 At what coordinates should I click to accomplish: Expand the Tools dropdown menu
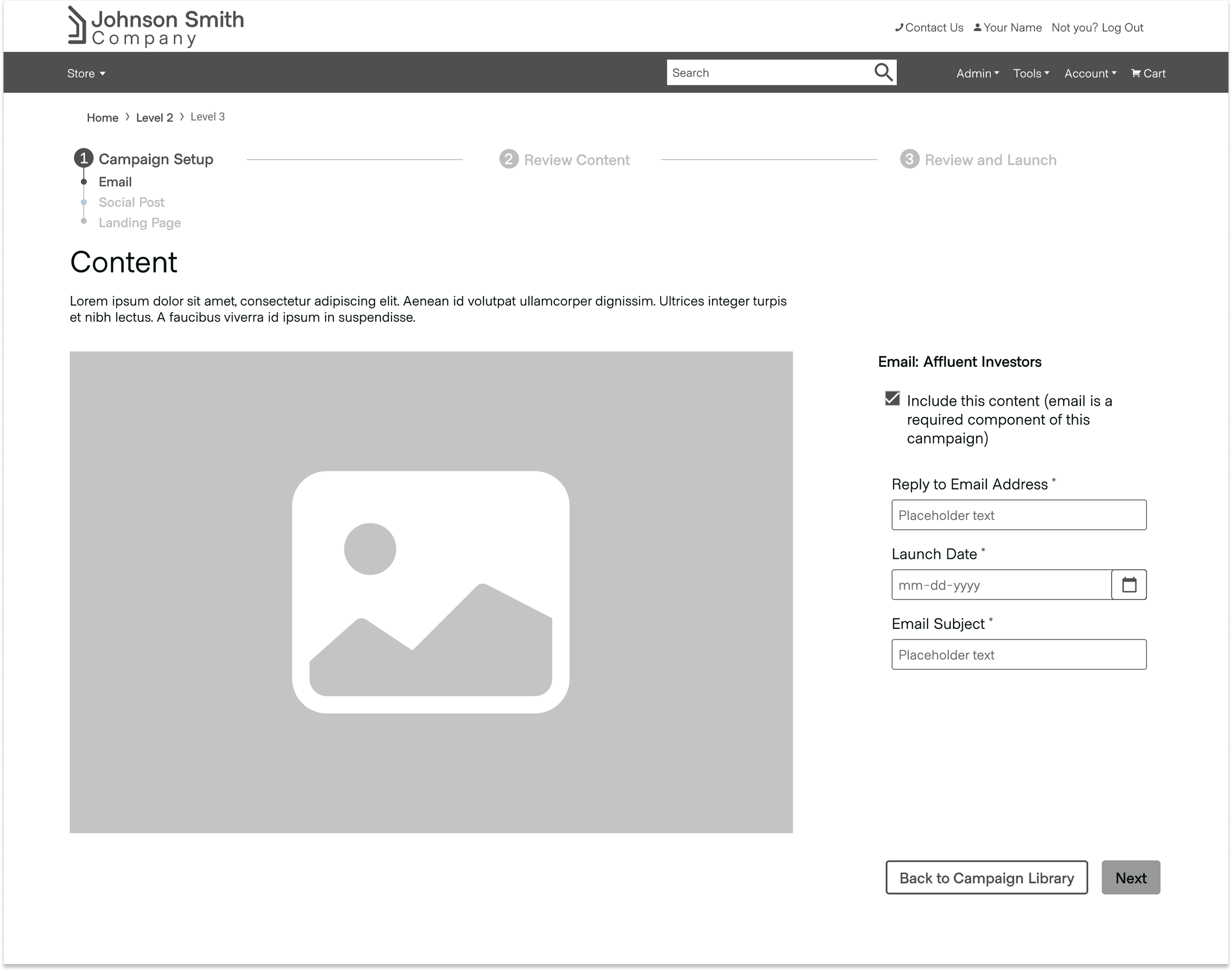1030,73
